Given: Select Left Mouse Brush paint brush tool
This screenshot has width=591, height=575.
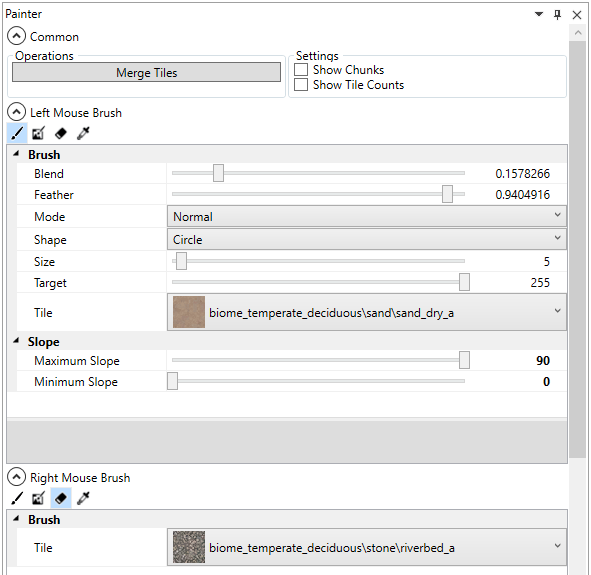Looking at the screenshot, I should (17, 133).
